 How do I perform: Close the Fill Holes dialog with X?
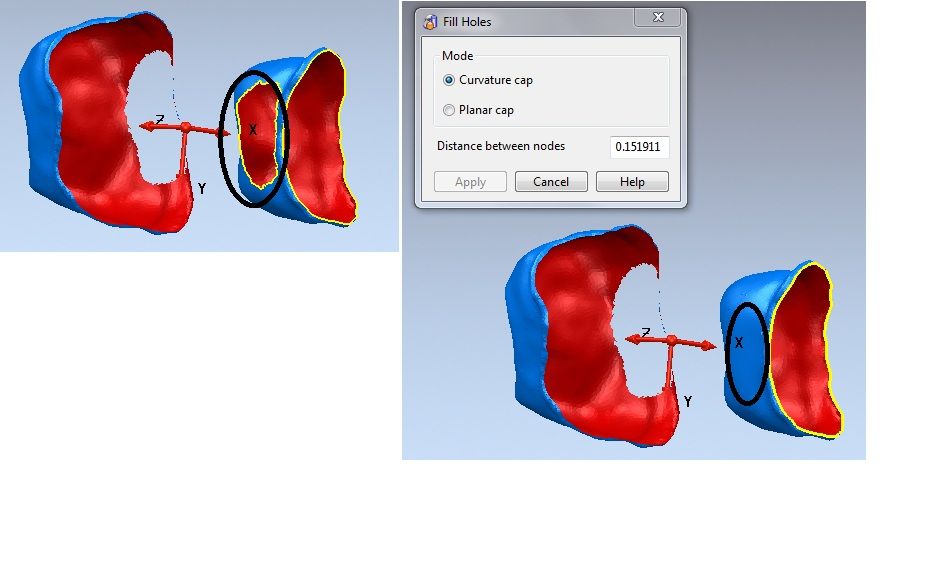(x=658, y=17)
